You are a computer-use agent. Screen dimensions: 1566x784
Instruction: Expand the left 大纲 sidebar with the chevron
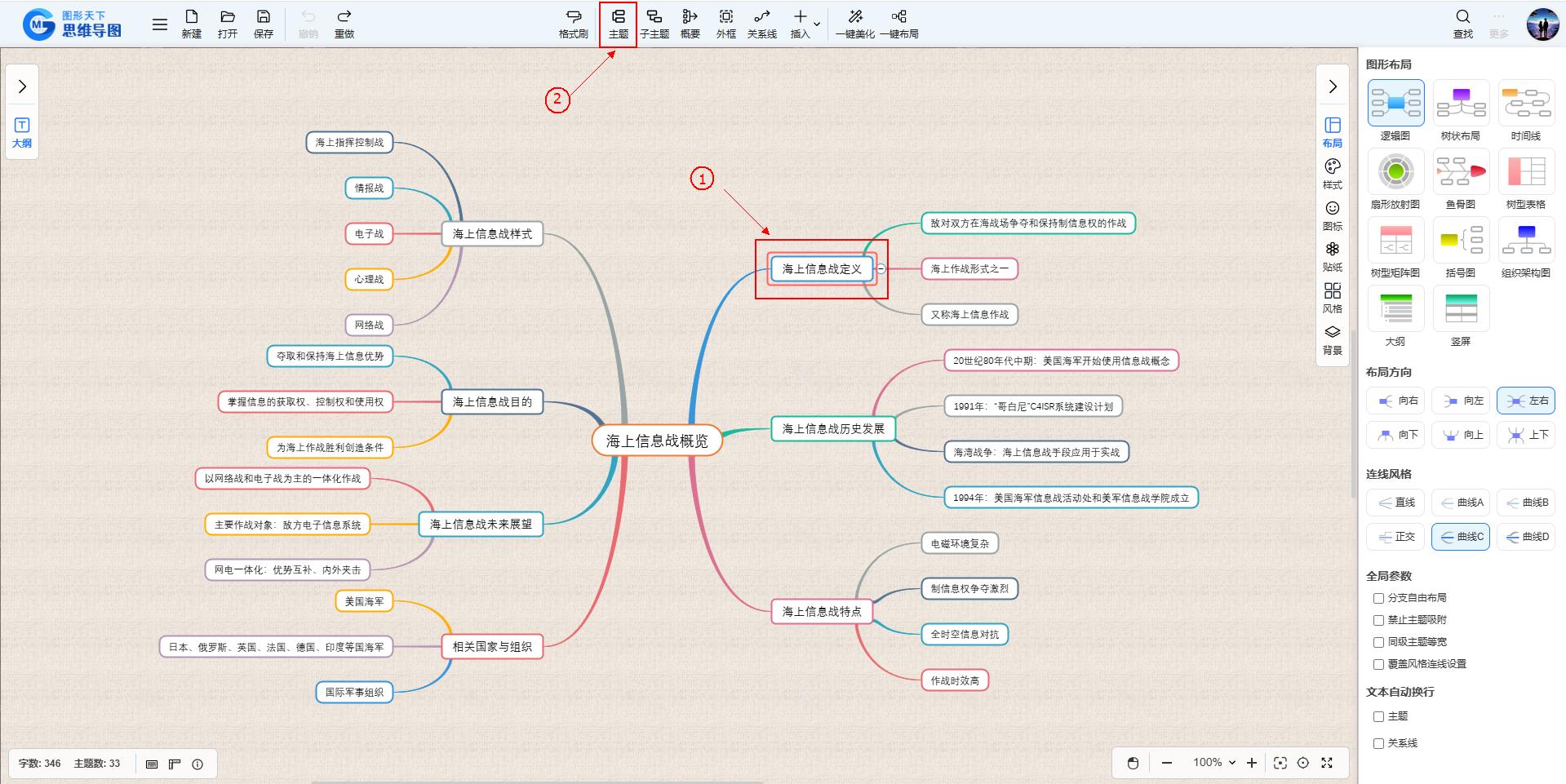tap(22, 86)
